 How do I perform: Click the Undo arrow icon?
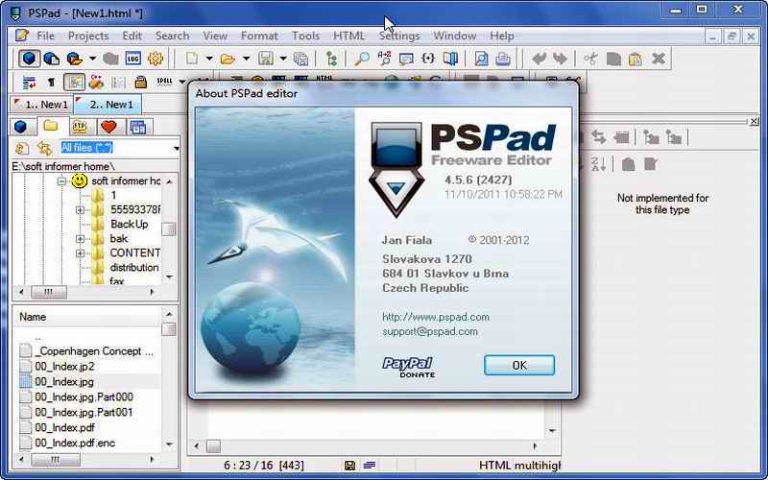click(539, 59)
